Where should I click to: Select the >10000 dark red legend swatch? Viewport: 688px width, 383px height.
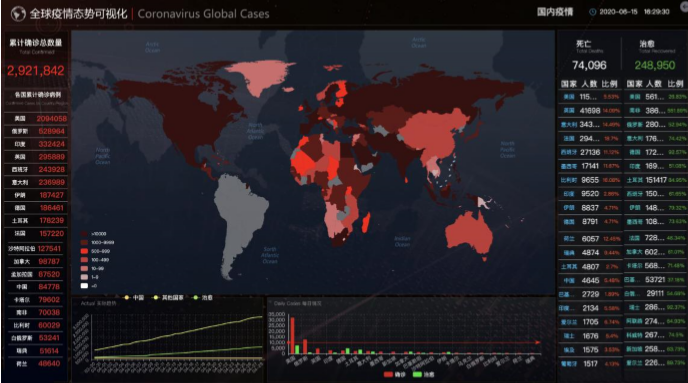pos(84,234)
